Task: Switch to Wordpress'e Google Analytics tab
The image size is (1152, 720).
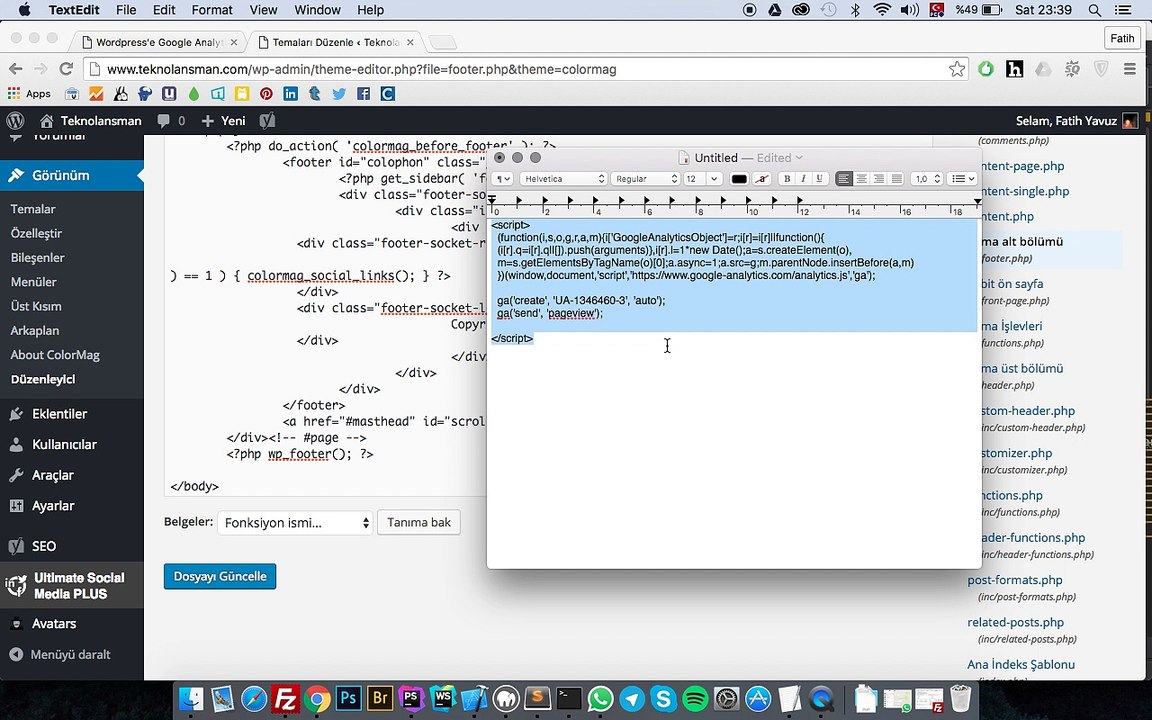Action: click(160, 43)
